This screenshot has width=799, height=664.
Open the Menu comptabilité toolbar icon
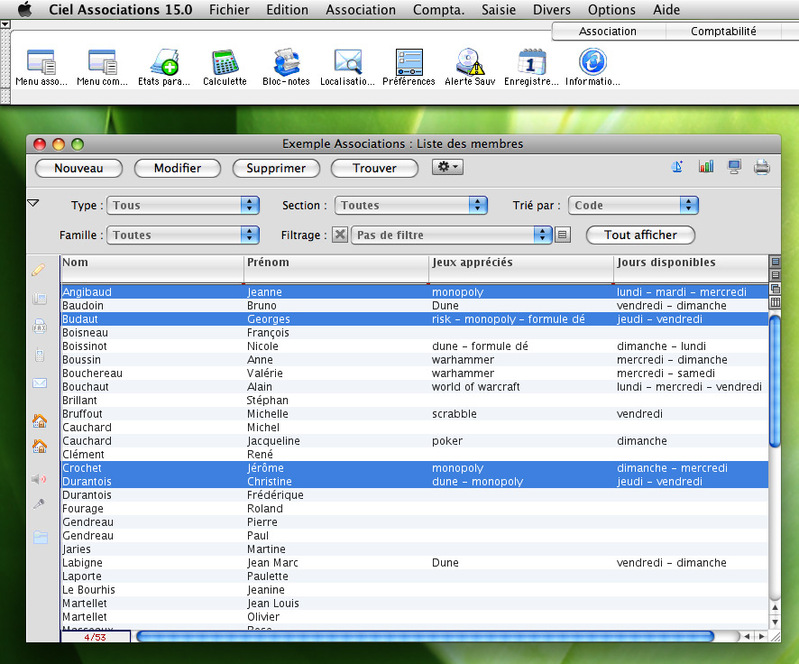click(x=102, y=67)
